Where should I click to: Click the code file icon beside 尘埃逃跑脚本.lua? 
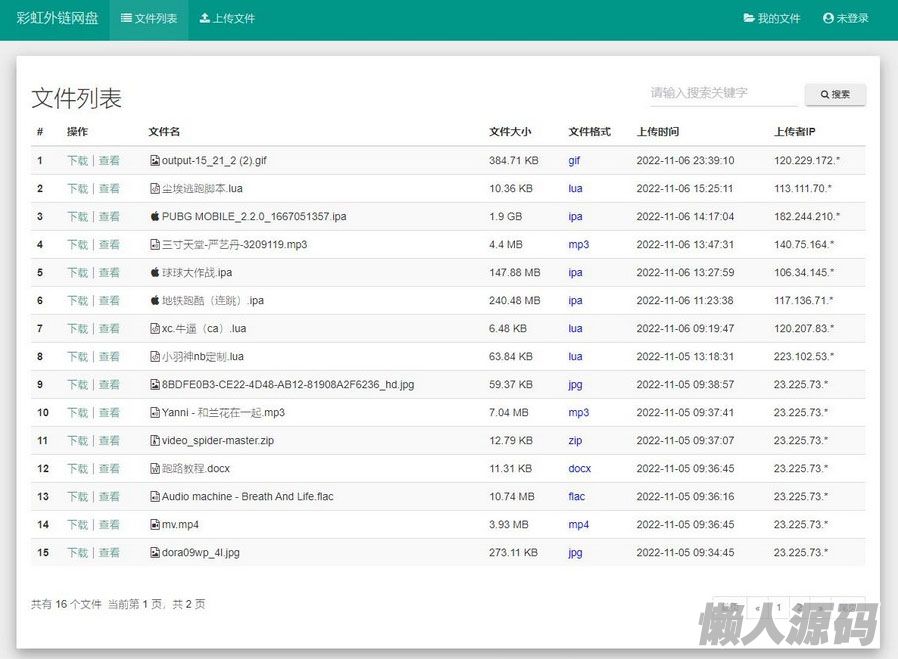point(154,189)
